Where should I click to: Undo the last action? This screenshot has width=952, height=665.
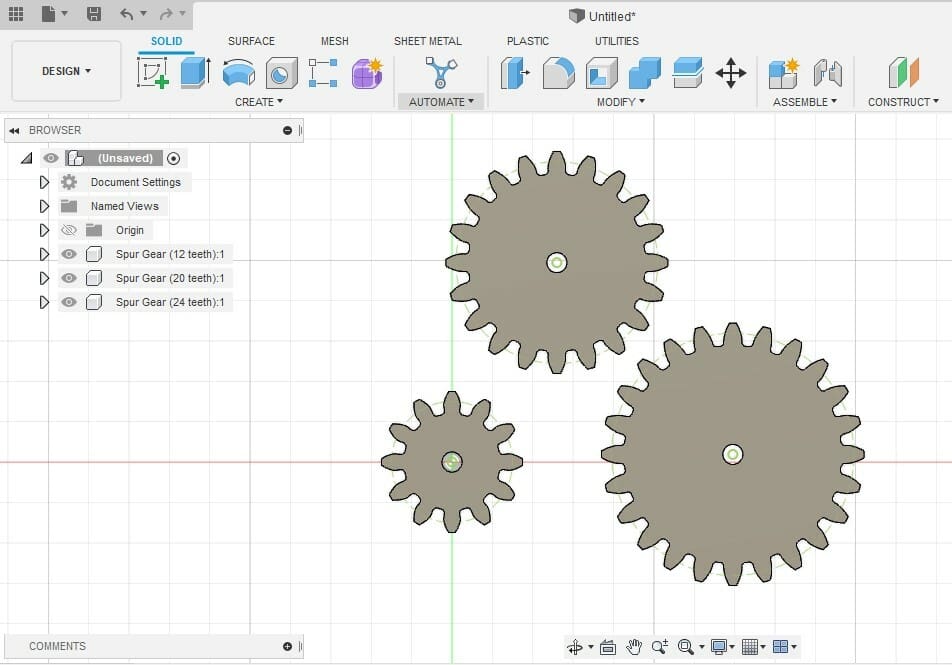click(x=126, y=13)
